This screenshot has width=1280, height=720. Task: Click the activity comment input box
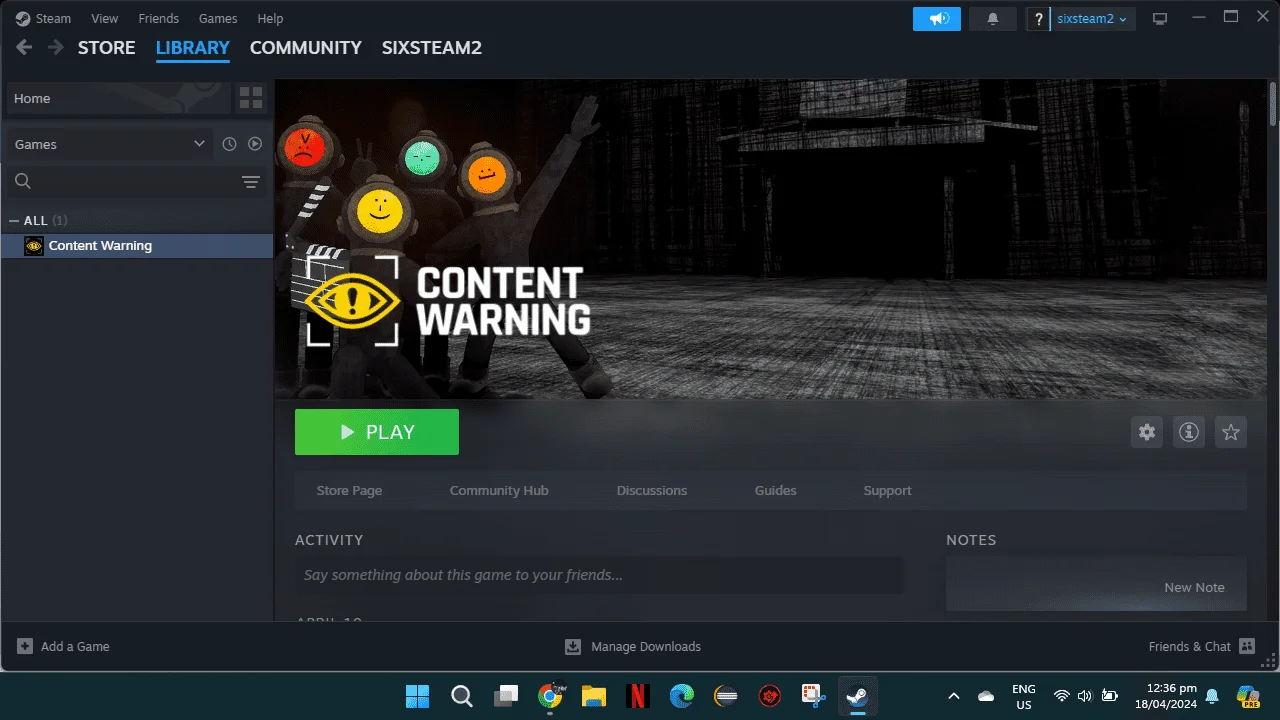click(x=598, y=575)
